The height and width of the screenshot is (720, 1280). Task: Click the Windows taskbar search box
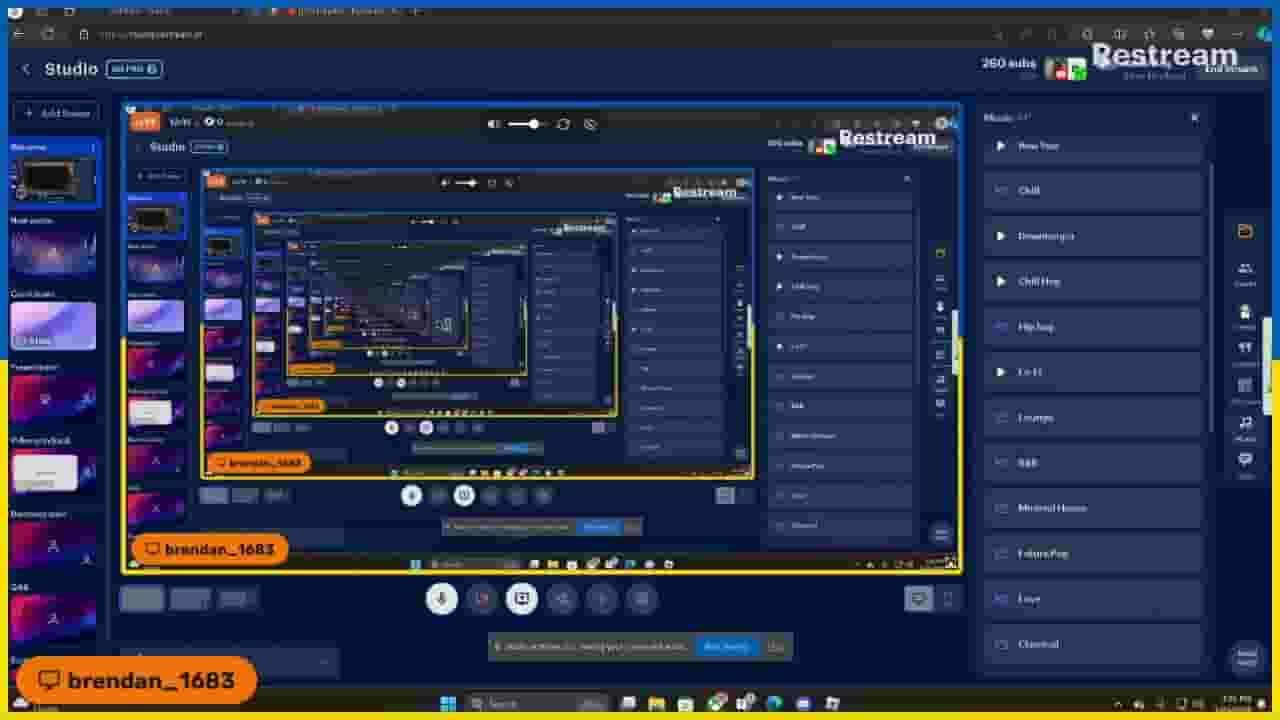pos(537,704)
